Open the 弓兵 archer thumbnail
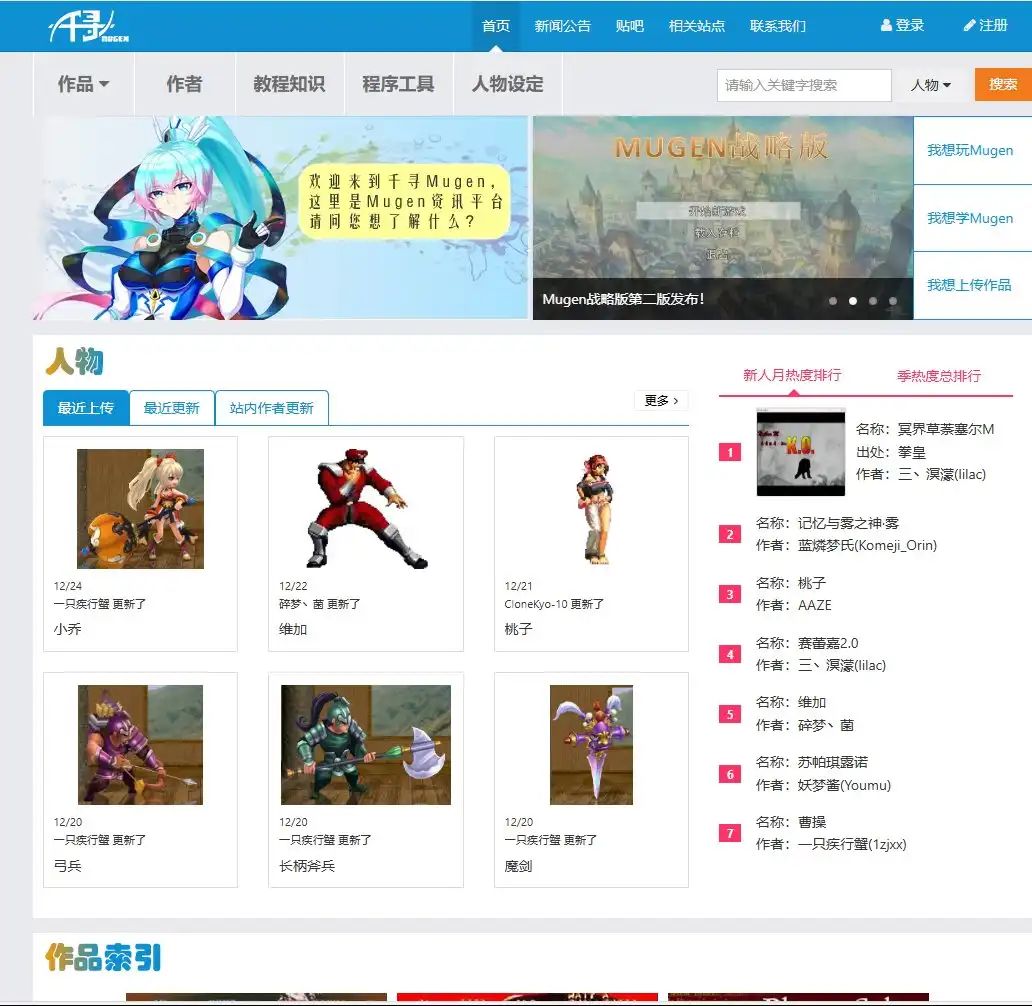This screenshot has width=1032, height=1006. (x=140, y=745)
